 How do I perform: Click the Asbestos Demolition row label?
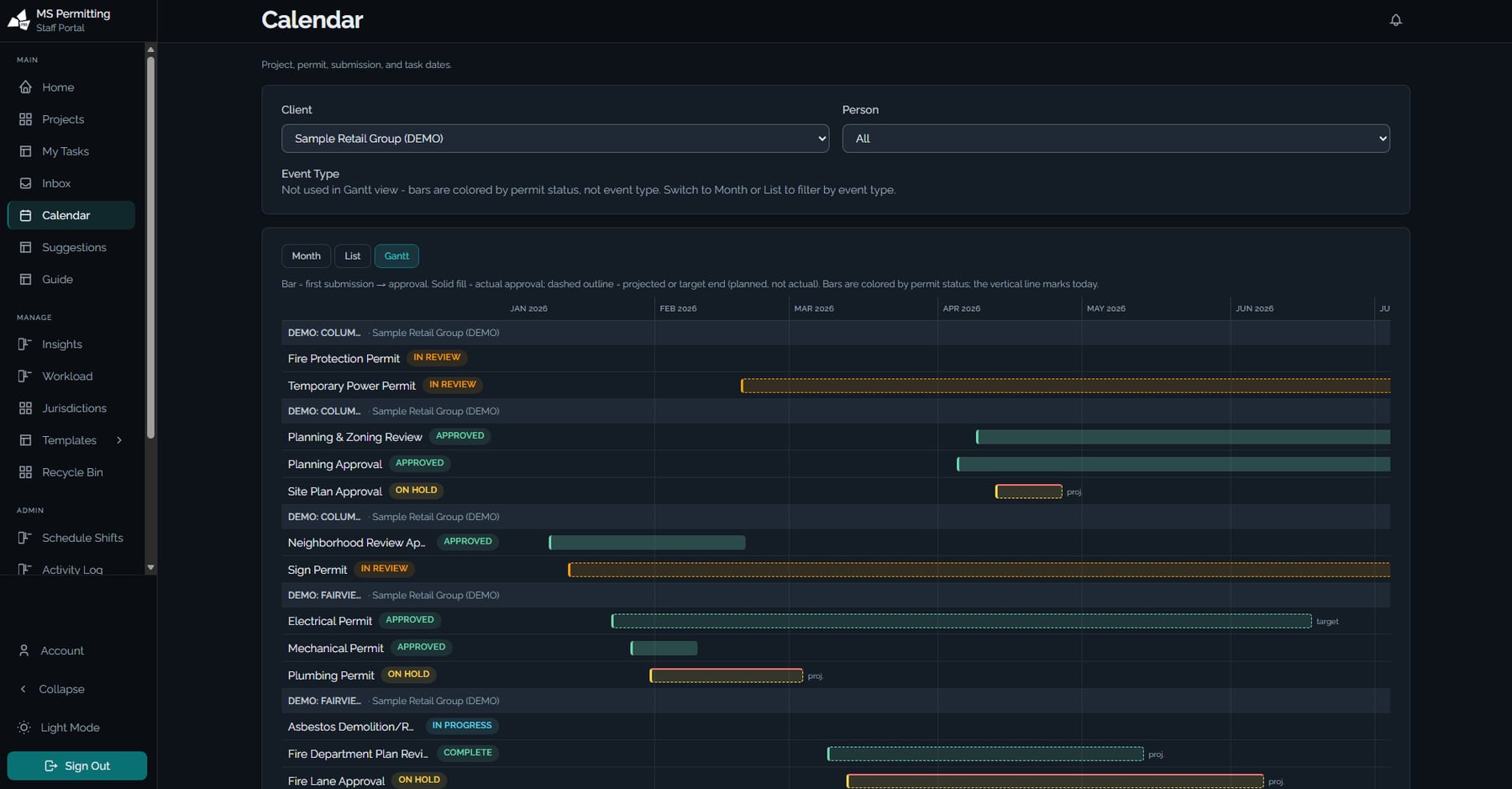350,727
